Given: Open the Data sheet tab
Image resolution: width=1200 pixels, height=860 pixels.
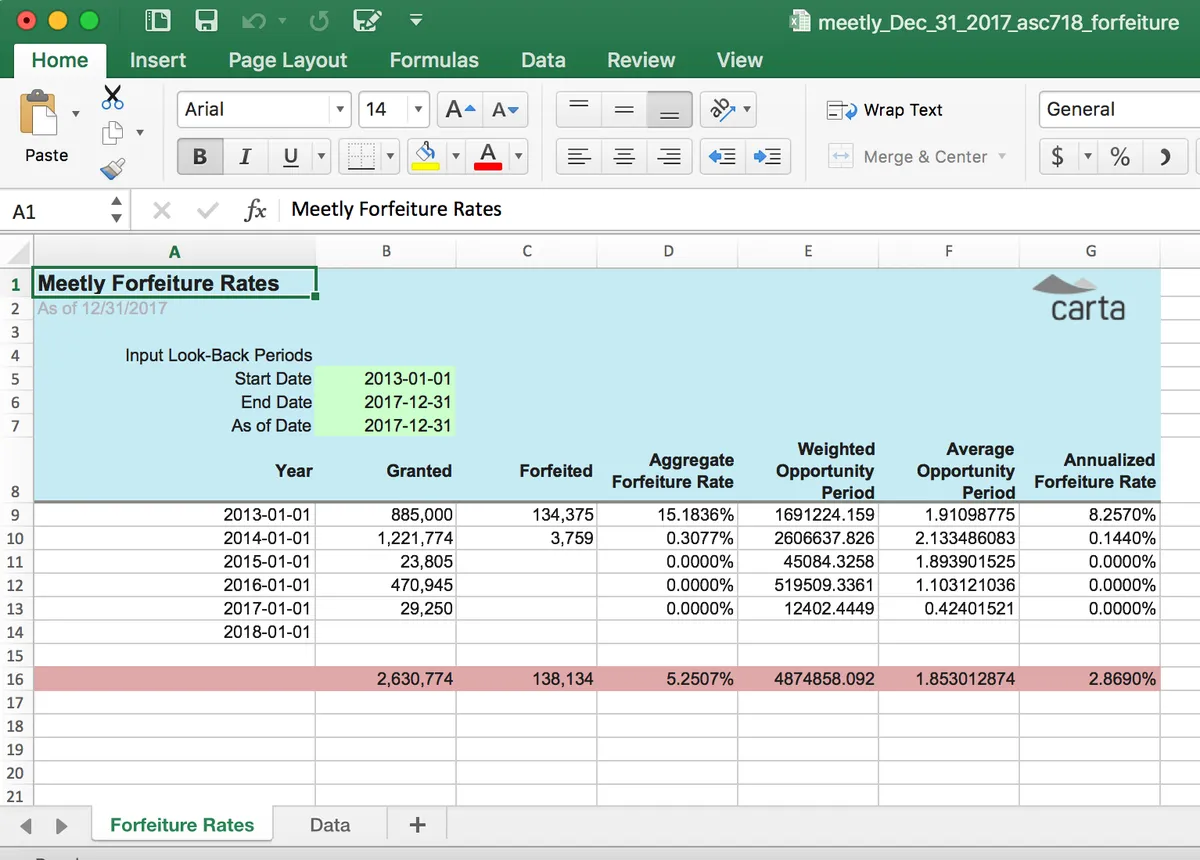Looking at the screenshot, I should (330, 825).
